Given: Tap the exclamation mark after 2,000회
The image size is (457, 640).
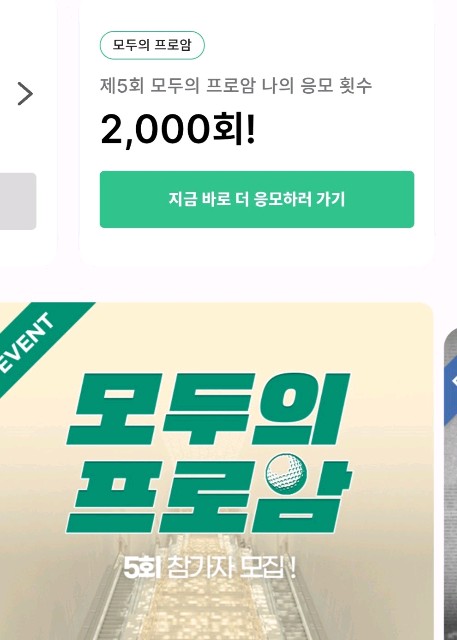Looking at the screenshot, I should [251, 129].
